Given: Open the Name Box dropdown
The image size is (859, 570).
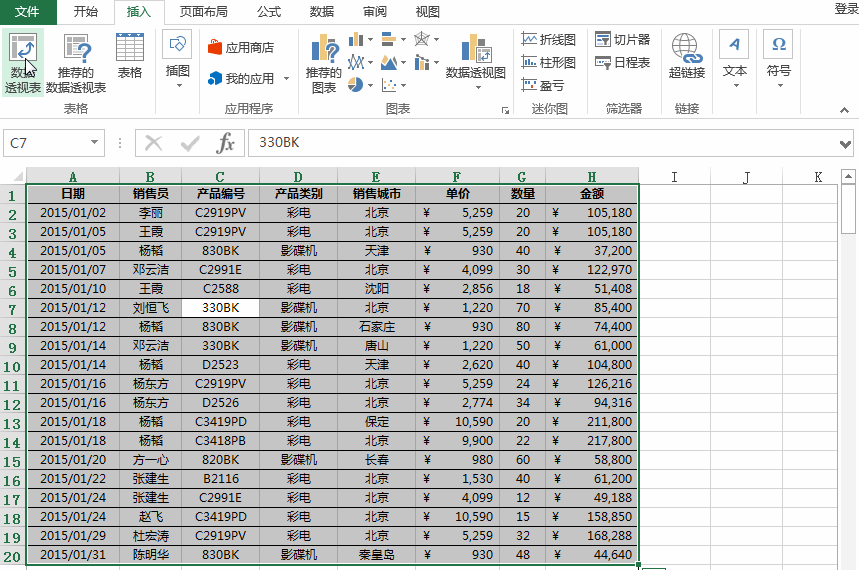Looking at the screenshot, I should [94, 142].
